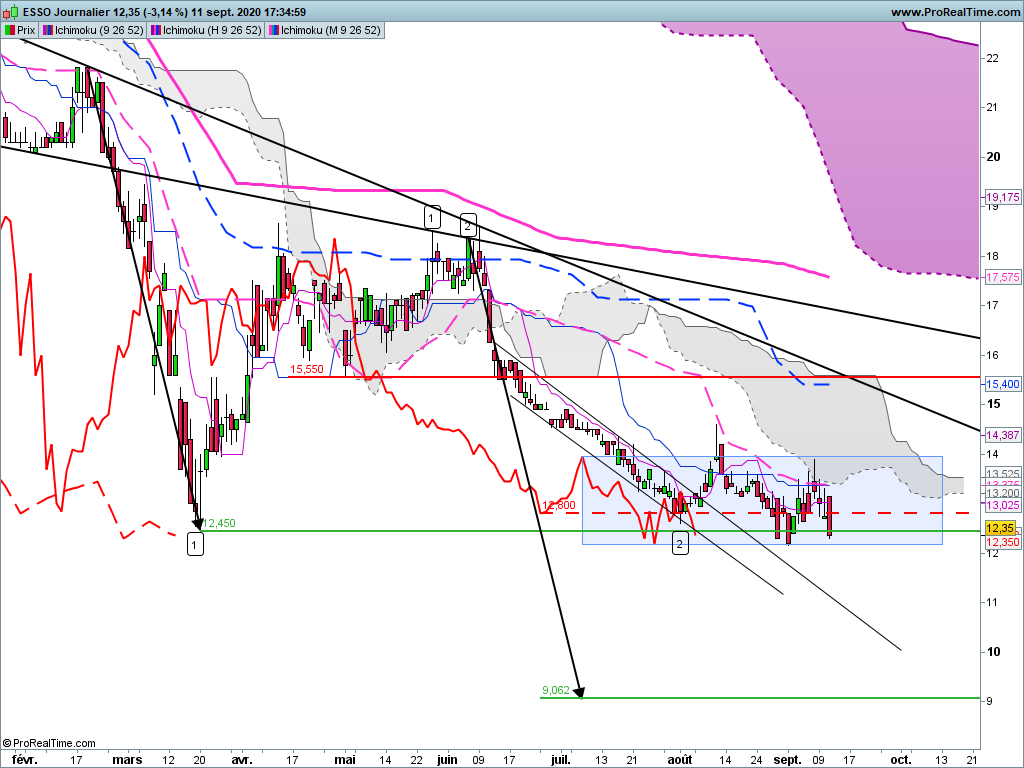The image size is (1024, 768).
Task: Click the juin label on time axis
Action: coord(447,760)
